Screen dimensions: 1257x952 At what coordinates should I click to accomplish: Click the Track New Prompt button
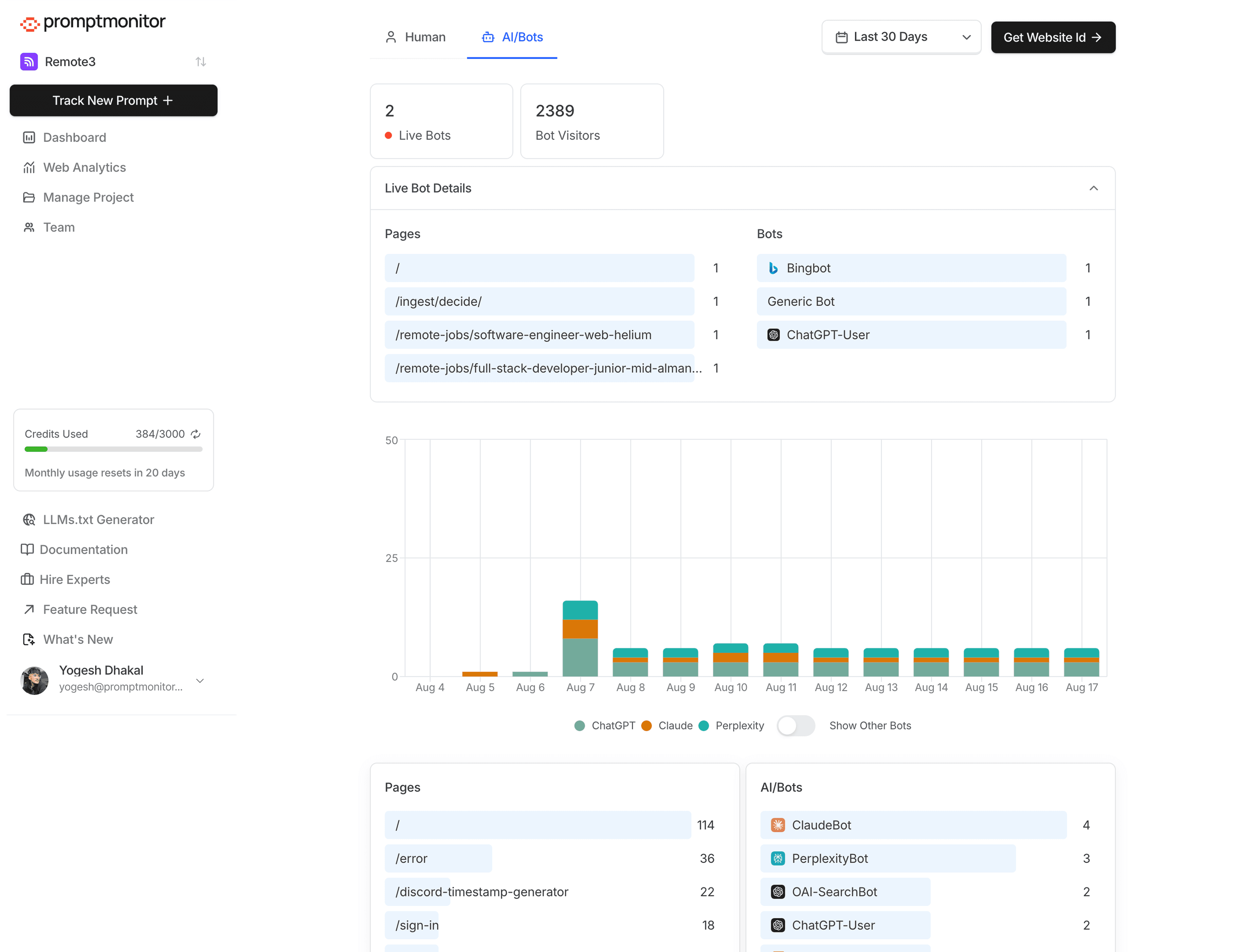(x=113, y=100)
